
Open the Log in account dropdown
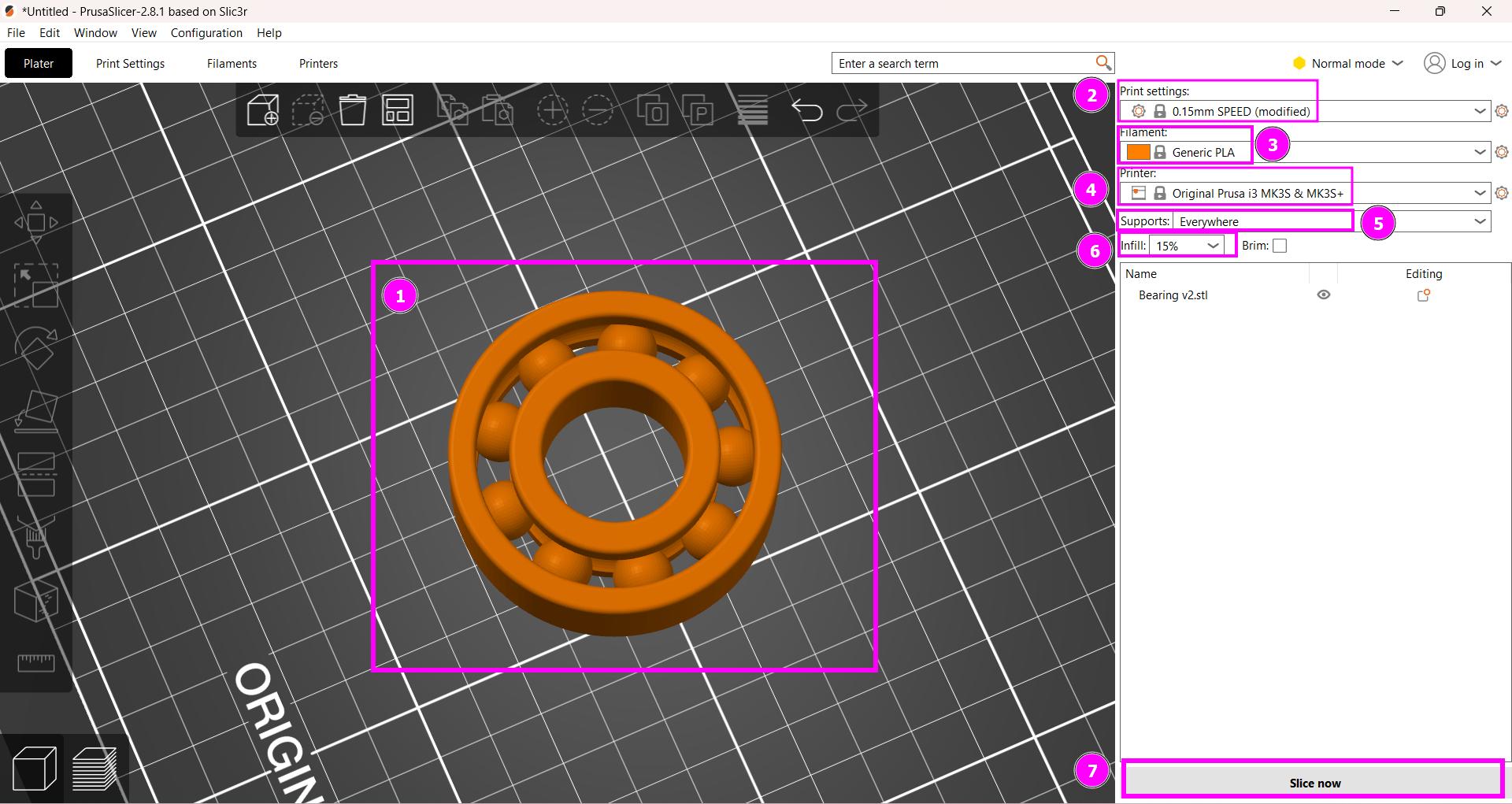(x=1462, y=63)
